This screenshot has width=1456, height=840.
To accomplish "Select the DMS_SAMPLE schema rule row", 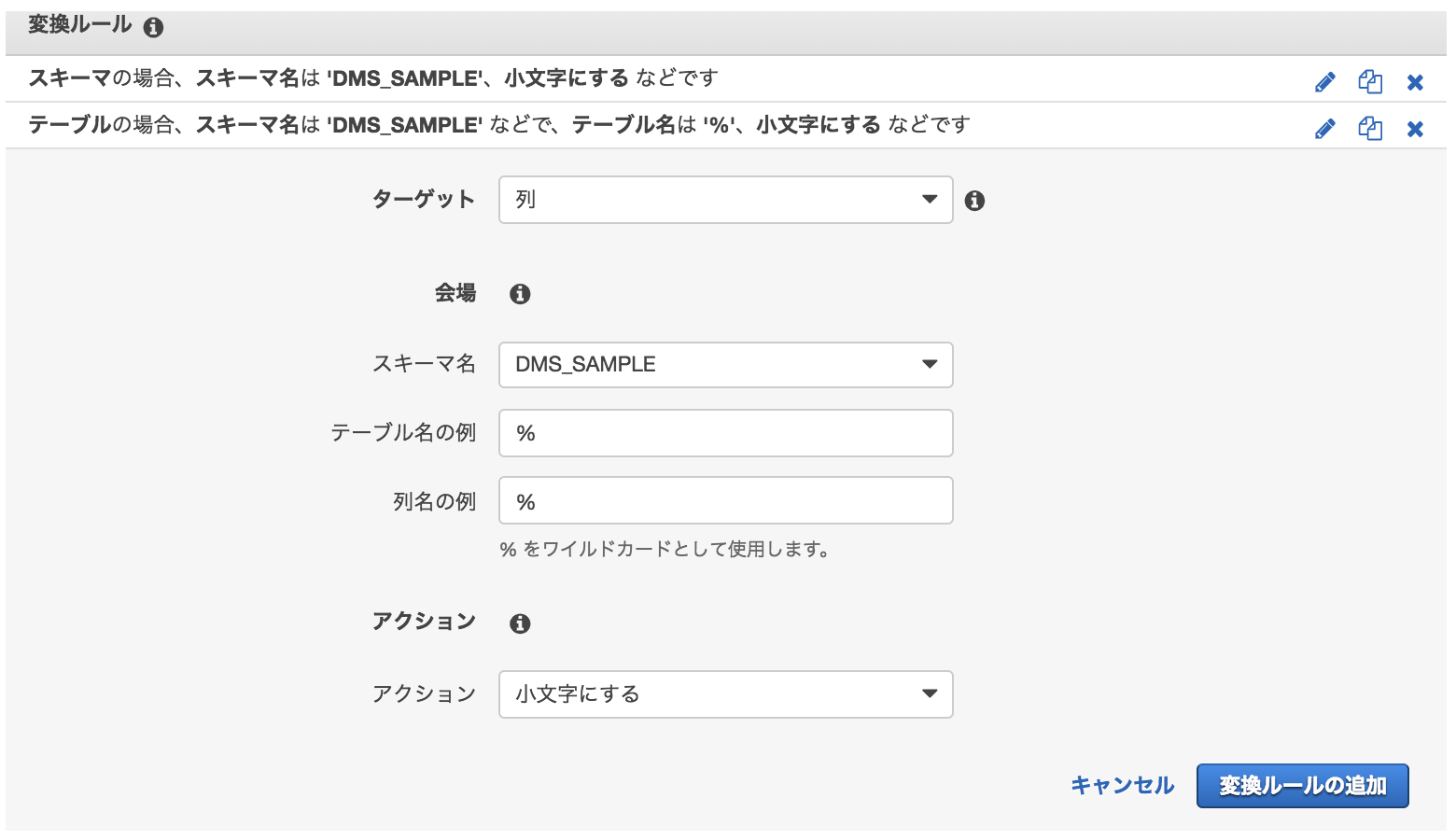I will point(373,78).
